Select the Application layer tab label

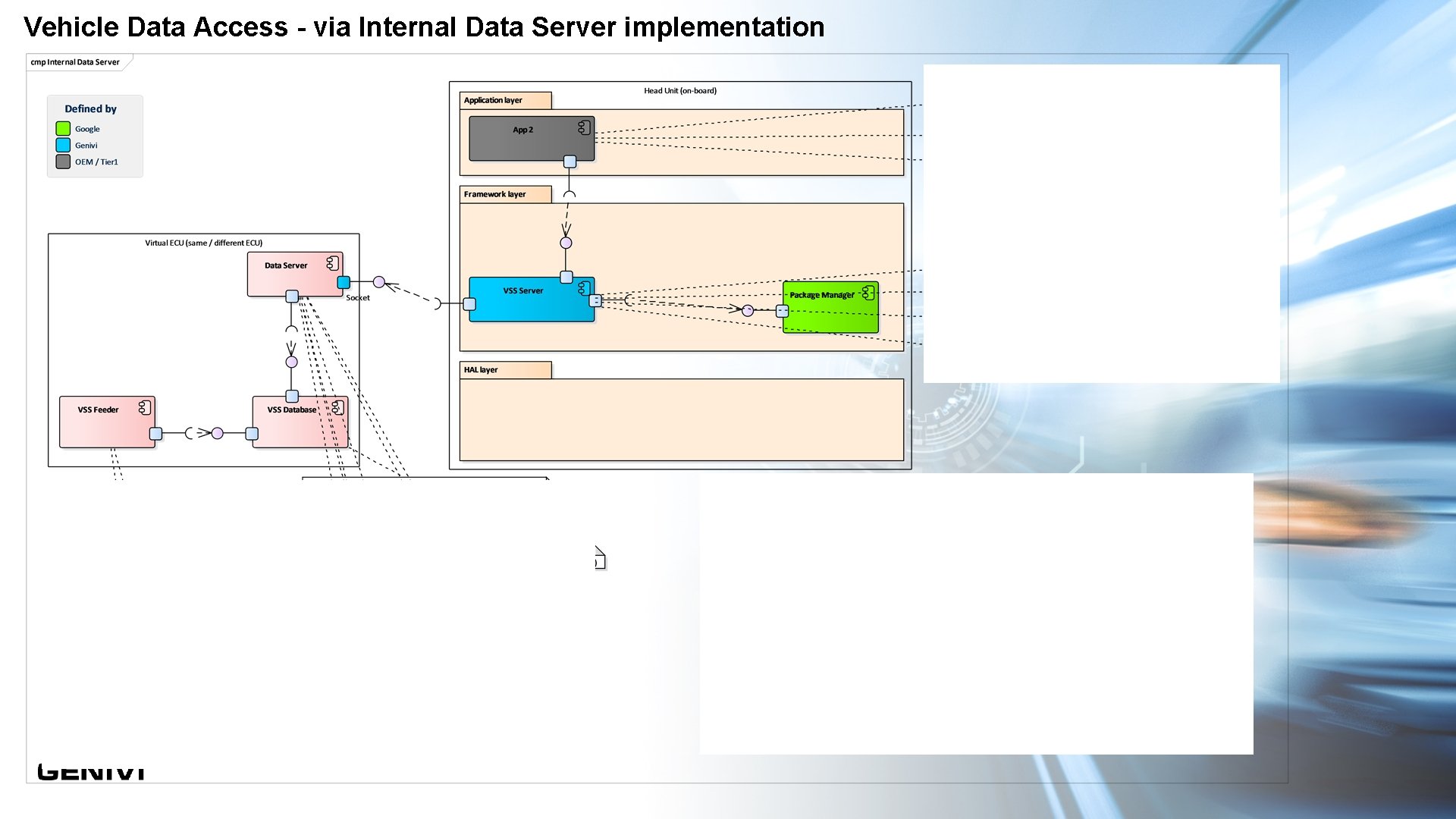[x=494, y=100]
